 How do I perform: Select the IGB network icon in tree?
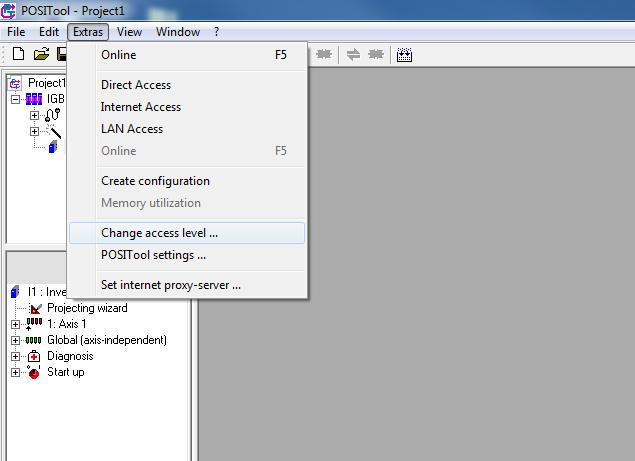[x=34, y=99]
